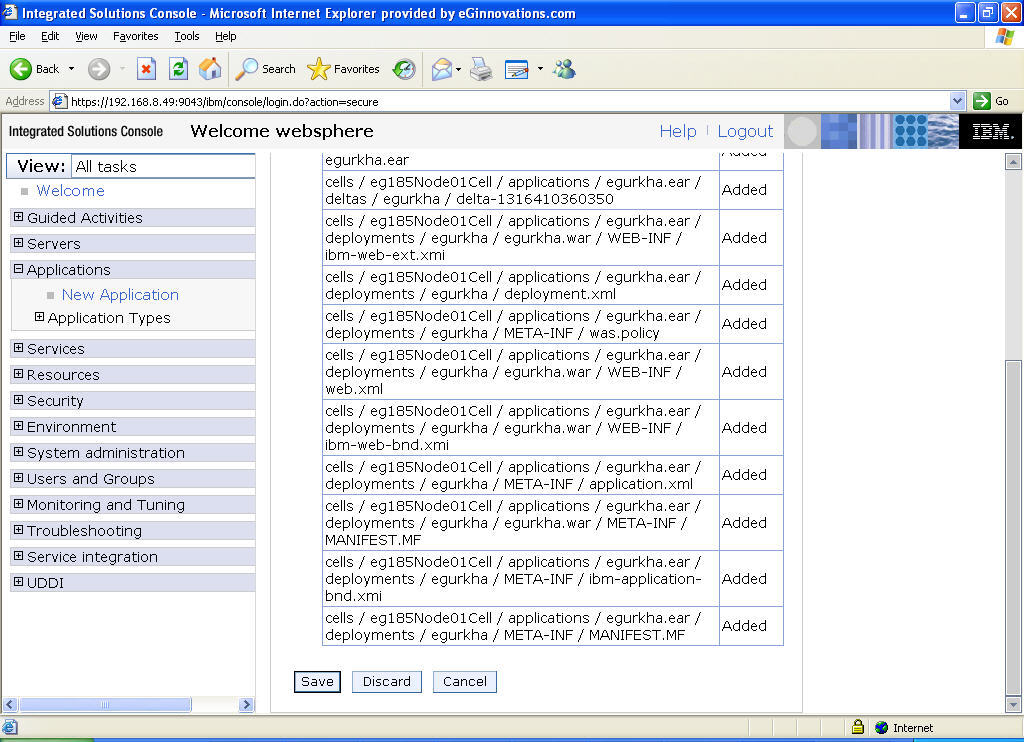Expand the System administration section
Image resolution: width=1024 pixels, height=742 pixels.
click(x=18, y=452)
